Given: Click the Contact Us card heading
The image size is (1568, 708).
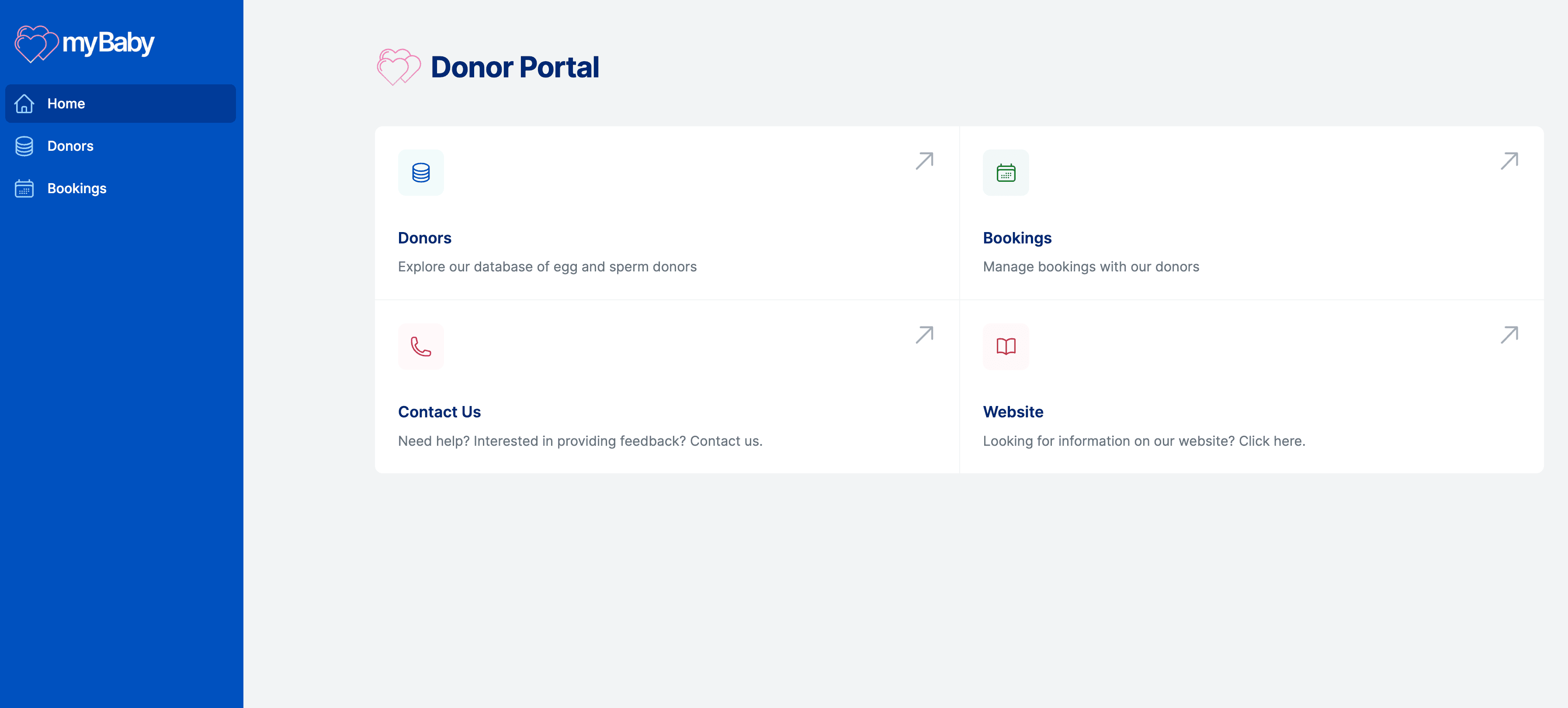Looking at the screenshot, I should point(439,412).
